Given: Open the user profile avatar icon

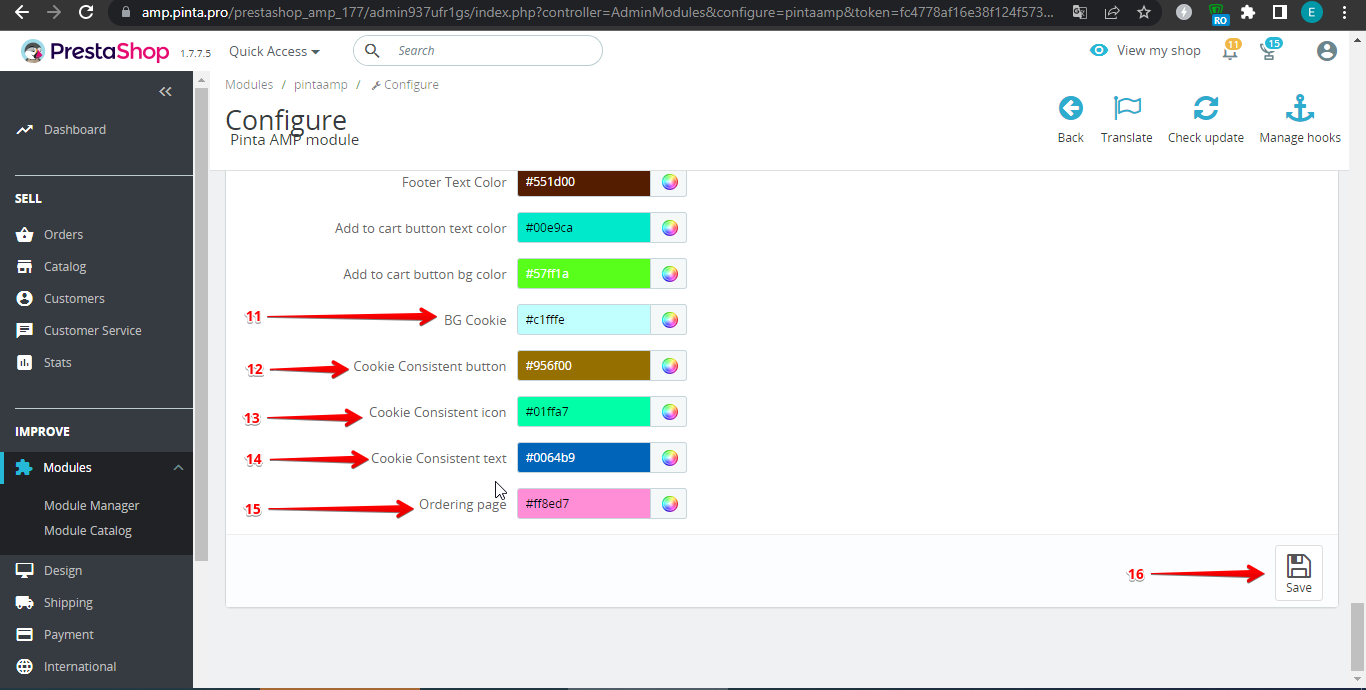Looking at the screenshot, I should (x=1326, y=51).
